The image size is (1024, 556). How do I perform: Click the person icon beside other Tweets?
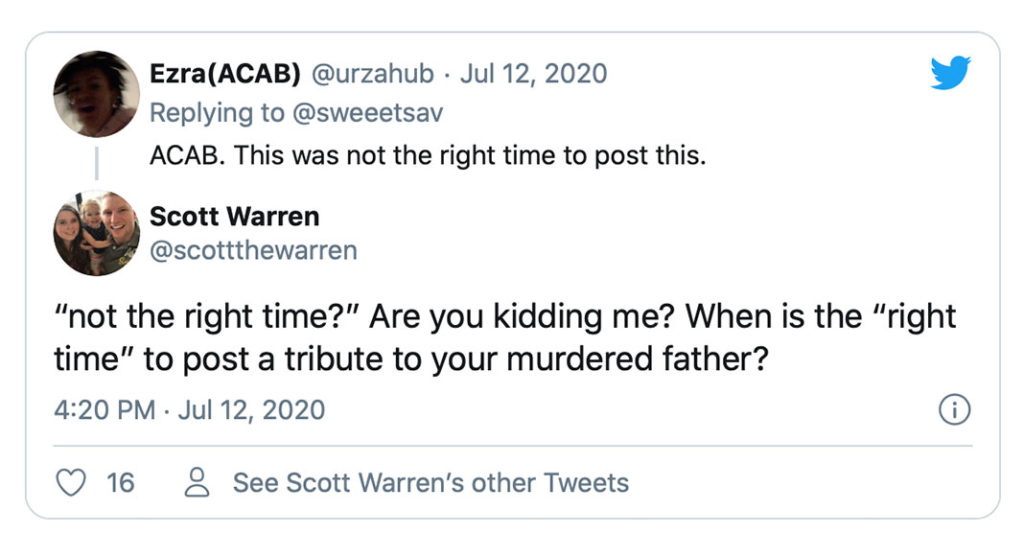tap(199, 483)
